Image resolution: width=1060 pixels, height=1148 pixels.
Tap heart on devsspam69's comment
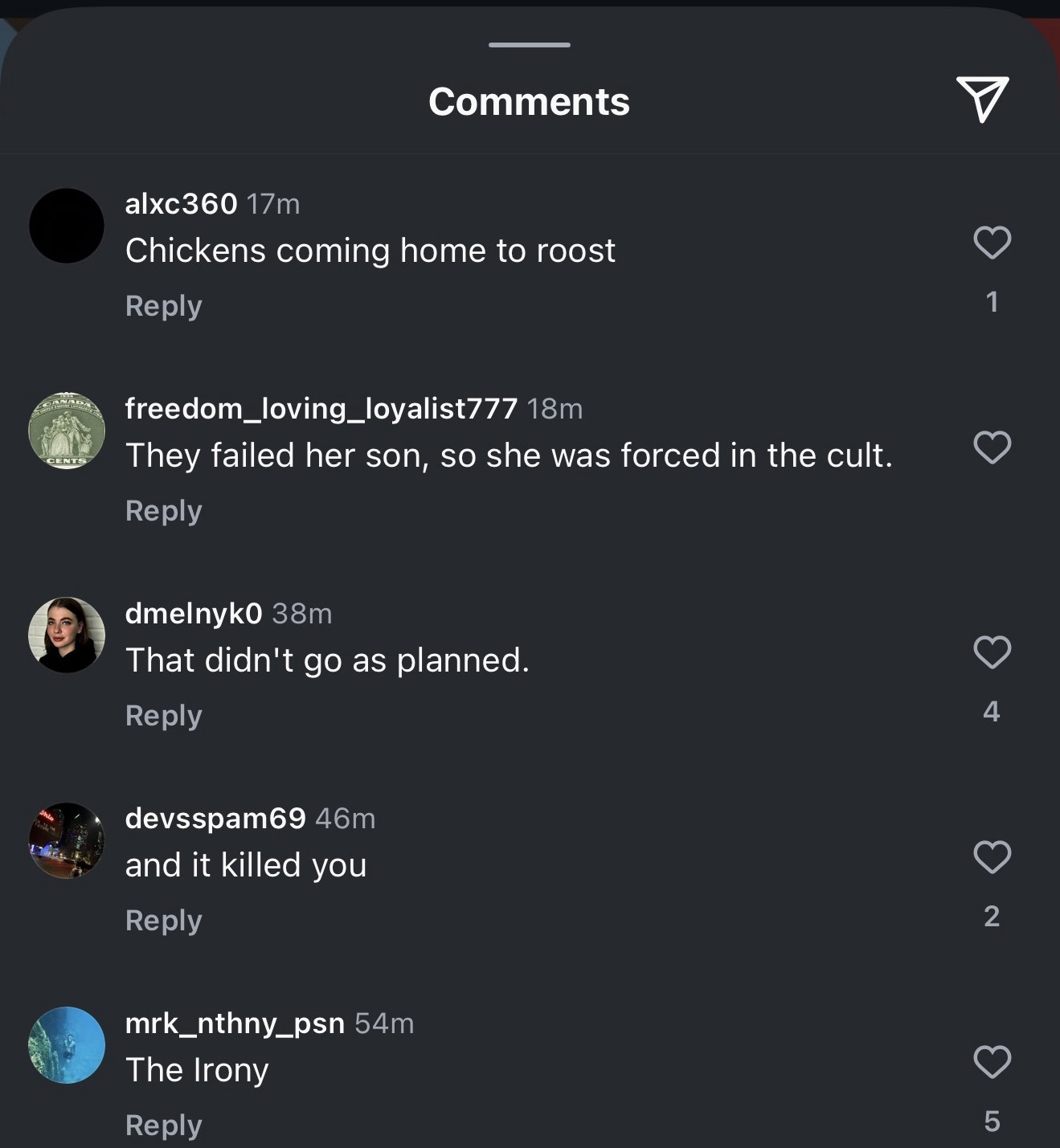pos(992,856)
